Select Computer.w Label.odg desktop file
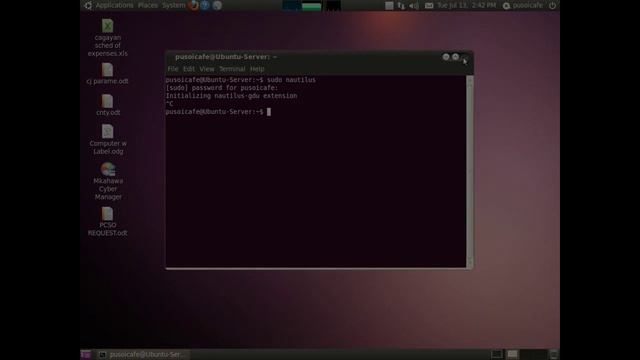This screenshot has height=360, width=640. pyautogui.click(x=108, y=140)
